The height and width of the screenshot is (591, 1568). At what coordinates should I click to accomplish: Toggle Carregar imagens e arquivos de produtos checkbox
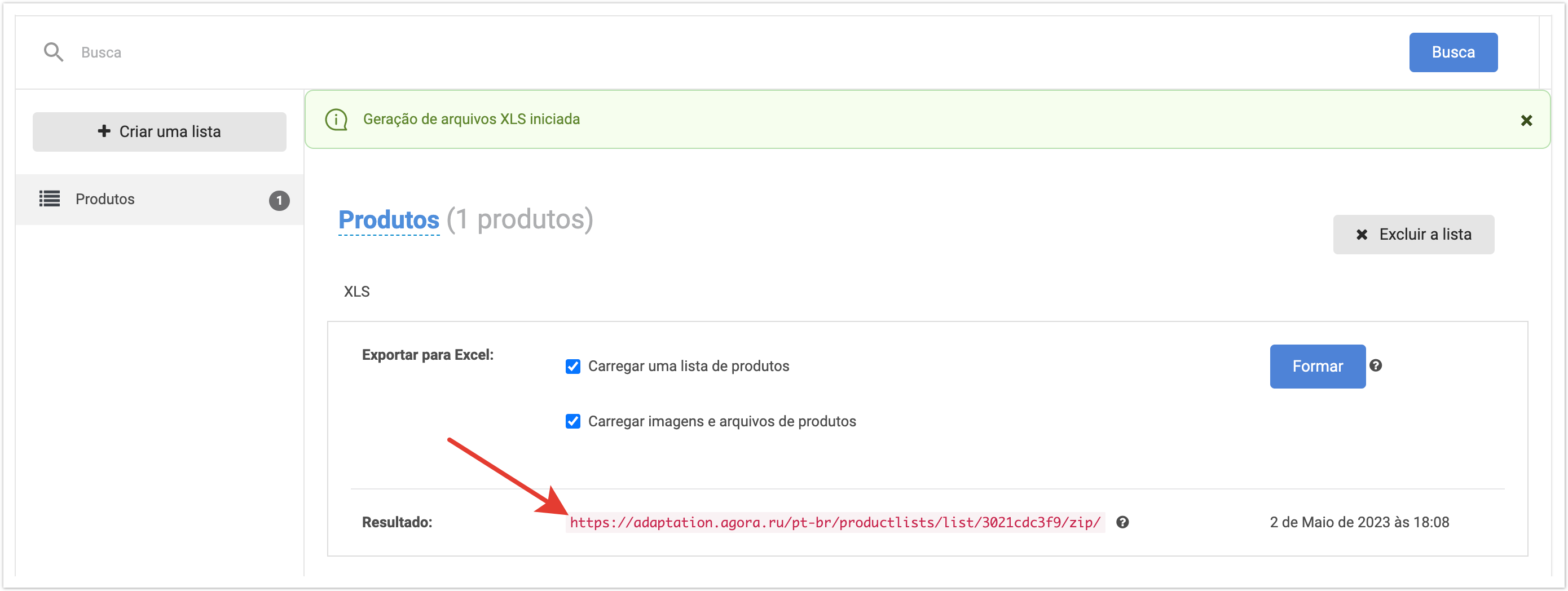573,421
